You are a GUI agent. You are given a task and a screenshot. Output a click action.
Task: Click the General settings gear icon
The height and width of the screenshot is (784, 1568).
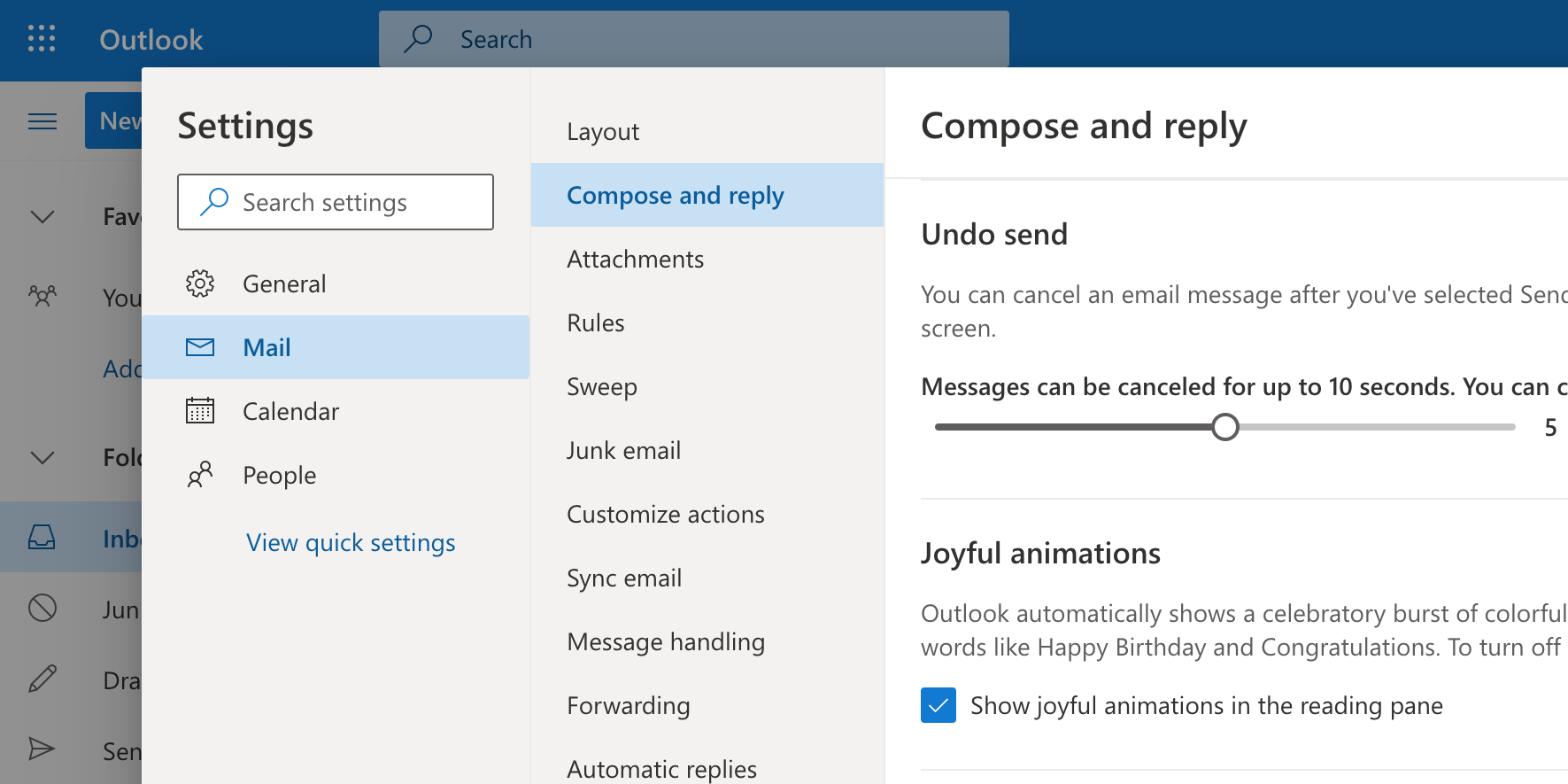coord(200,283)
